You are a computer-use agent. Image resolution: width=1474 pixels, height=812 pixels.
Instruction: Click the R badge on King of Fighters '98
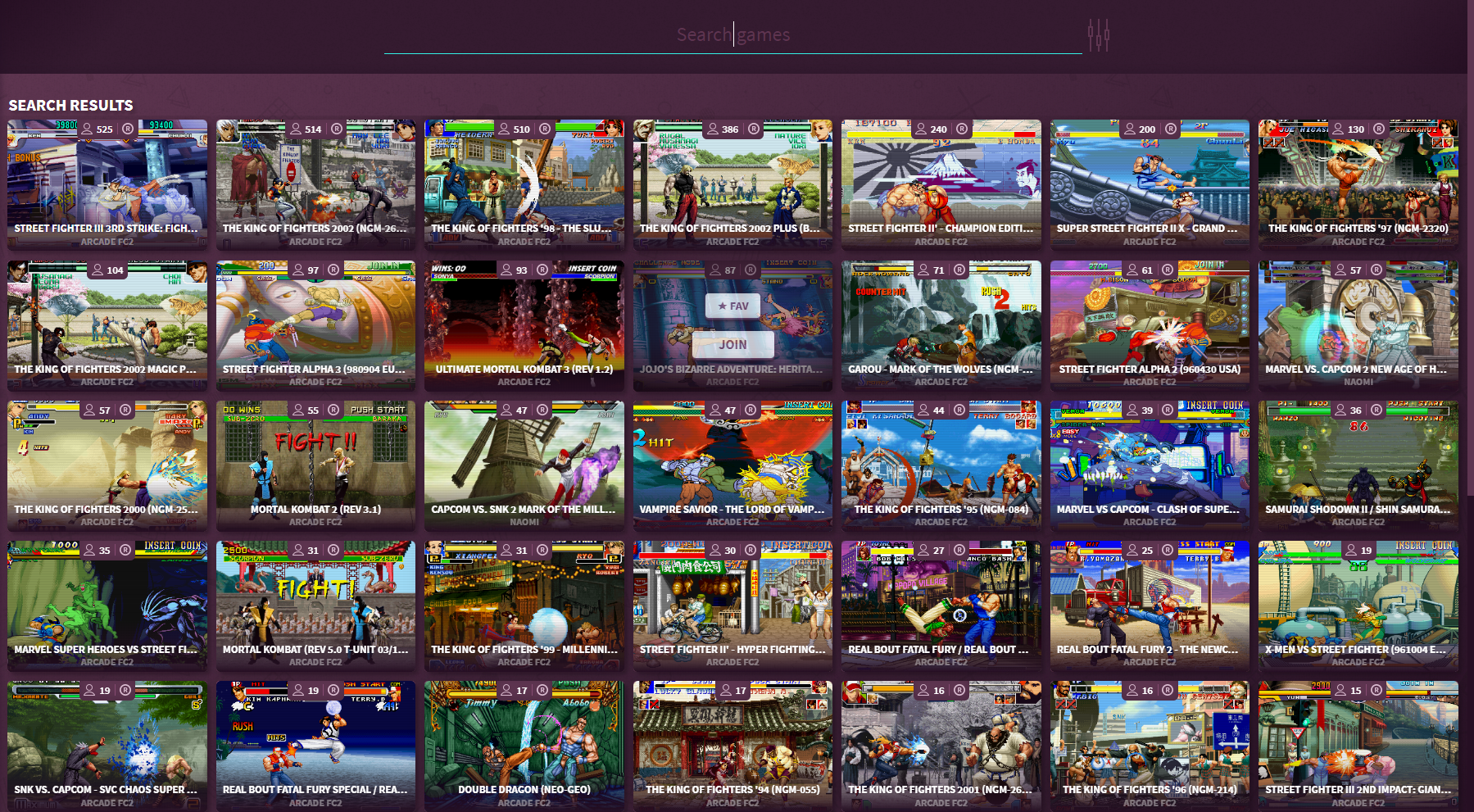pyautogui.click(x=545, y=129)
